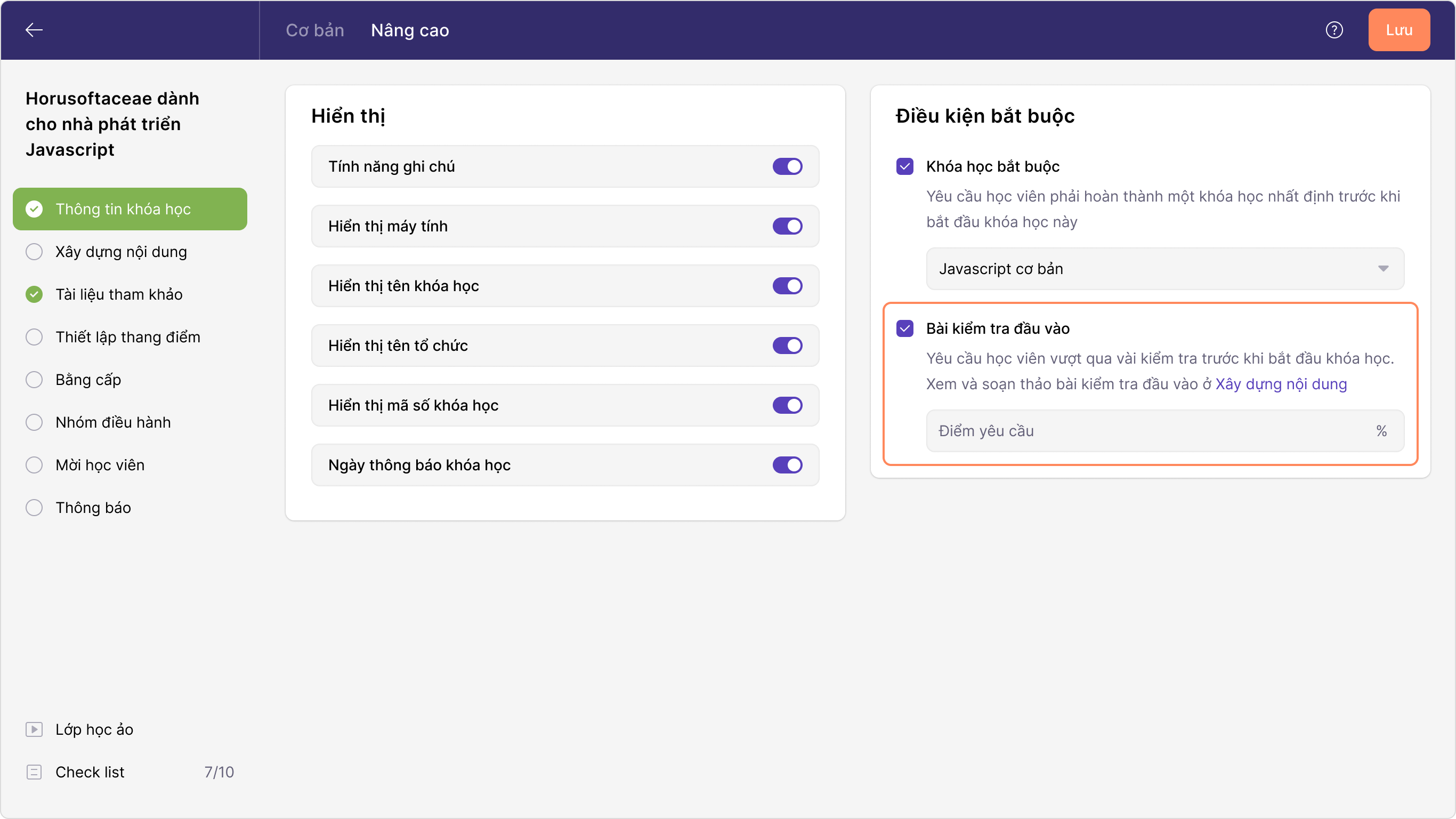Click the Lưu save button
Viewport: 1456px width, 819px height.
(x=1399, y=30)
